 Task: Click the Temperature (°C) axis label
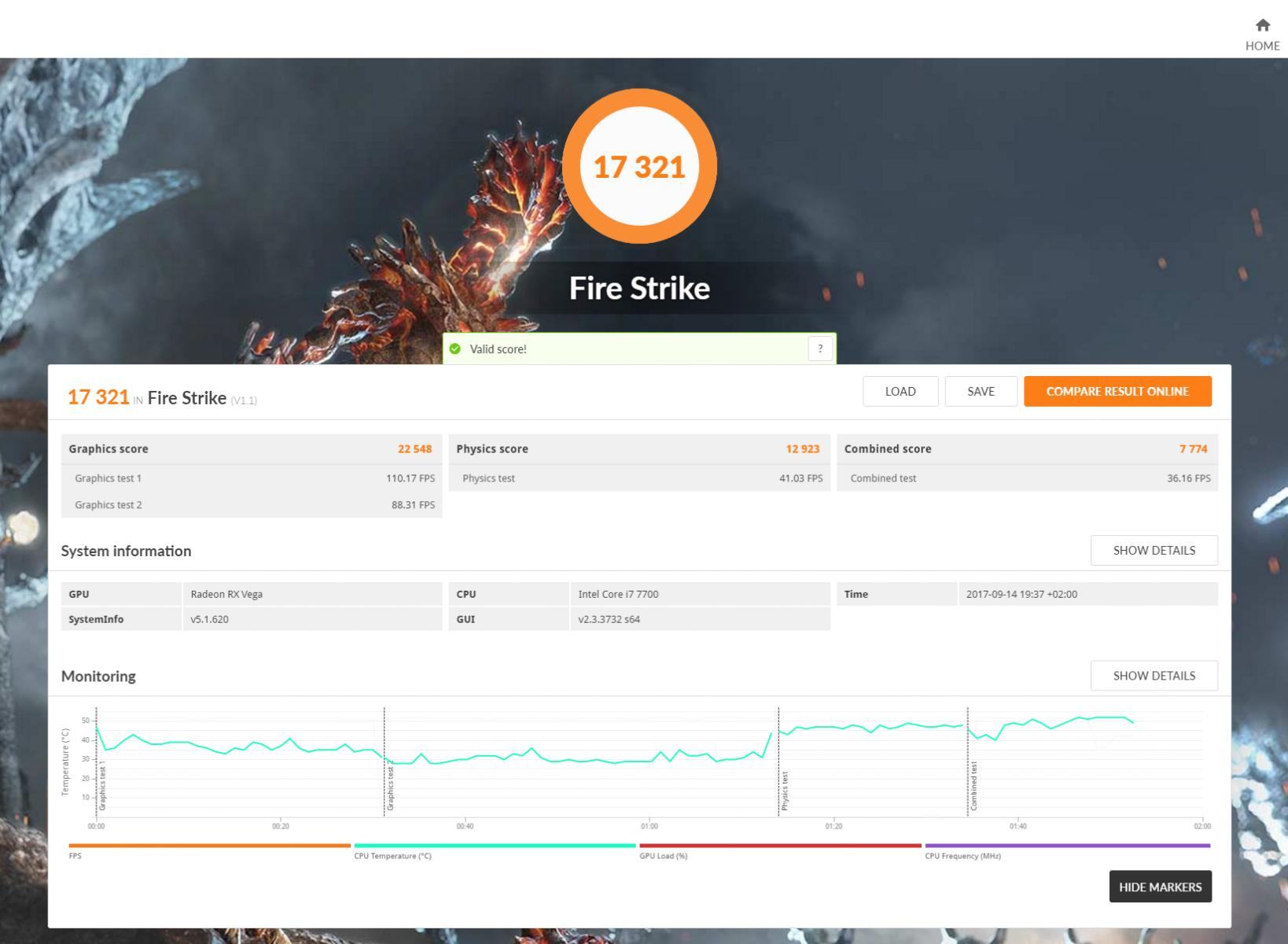click(x=64, y=761)
